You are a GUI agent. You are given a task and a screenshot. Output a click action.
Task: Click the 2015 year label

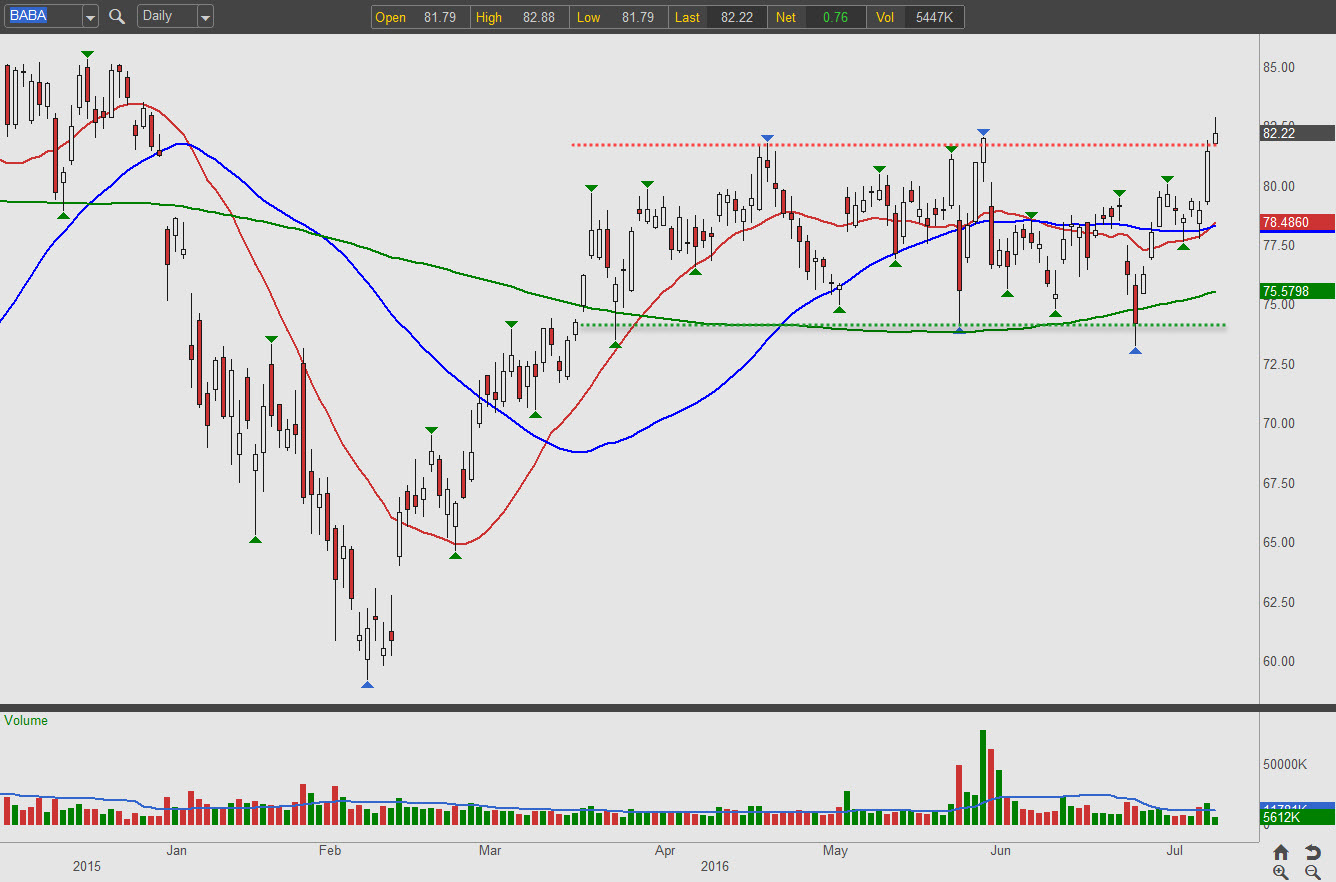click(x=89, y=866)
